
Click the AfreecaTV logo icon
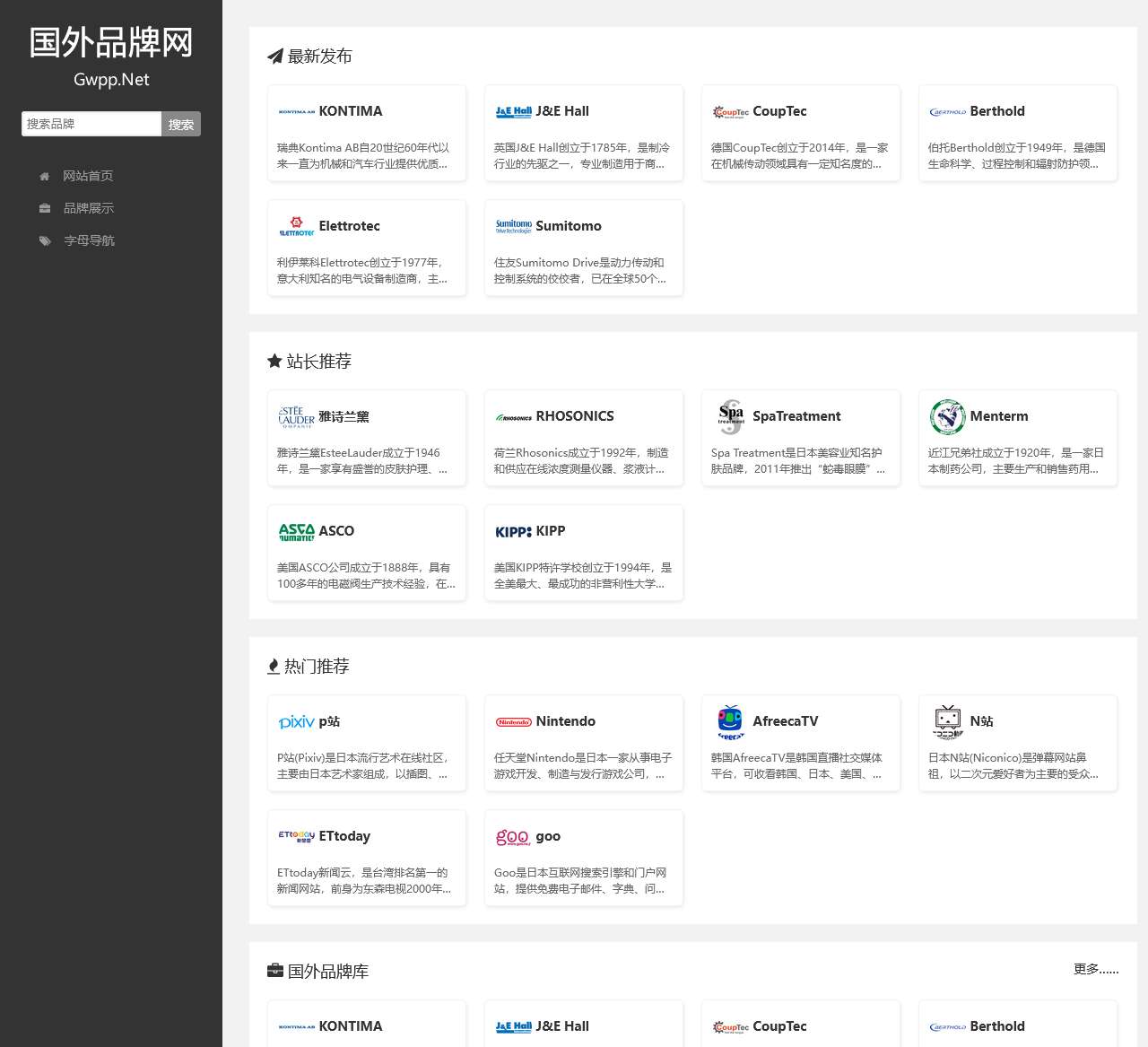click(731, 721)
